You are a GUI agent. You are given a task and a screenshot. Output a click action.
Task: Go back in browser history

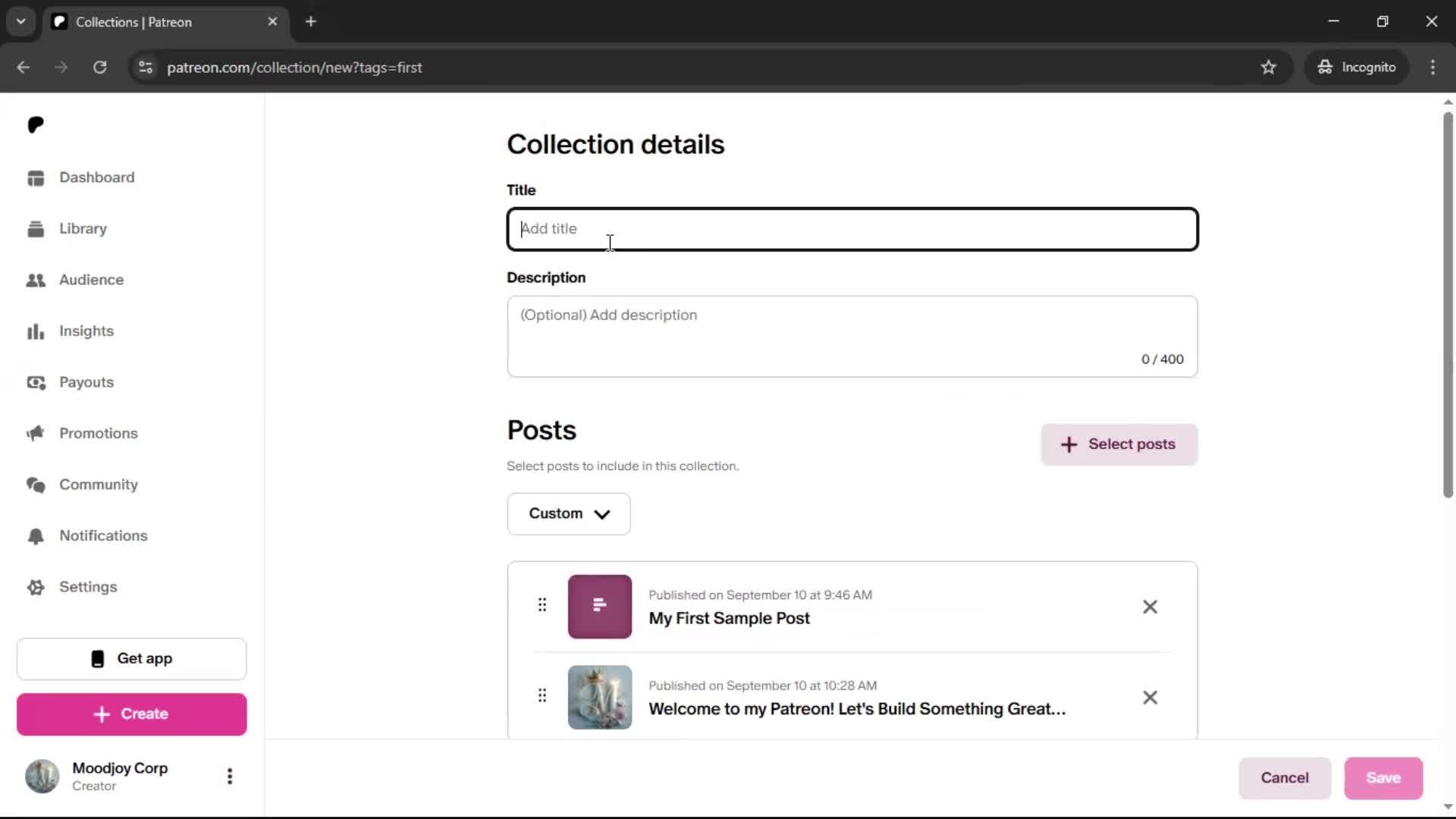(23, 67)
